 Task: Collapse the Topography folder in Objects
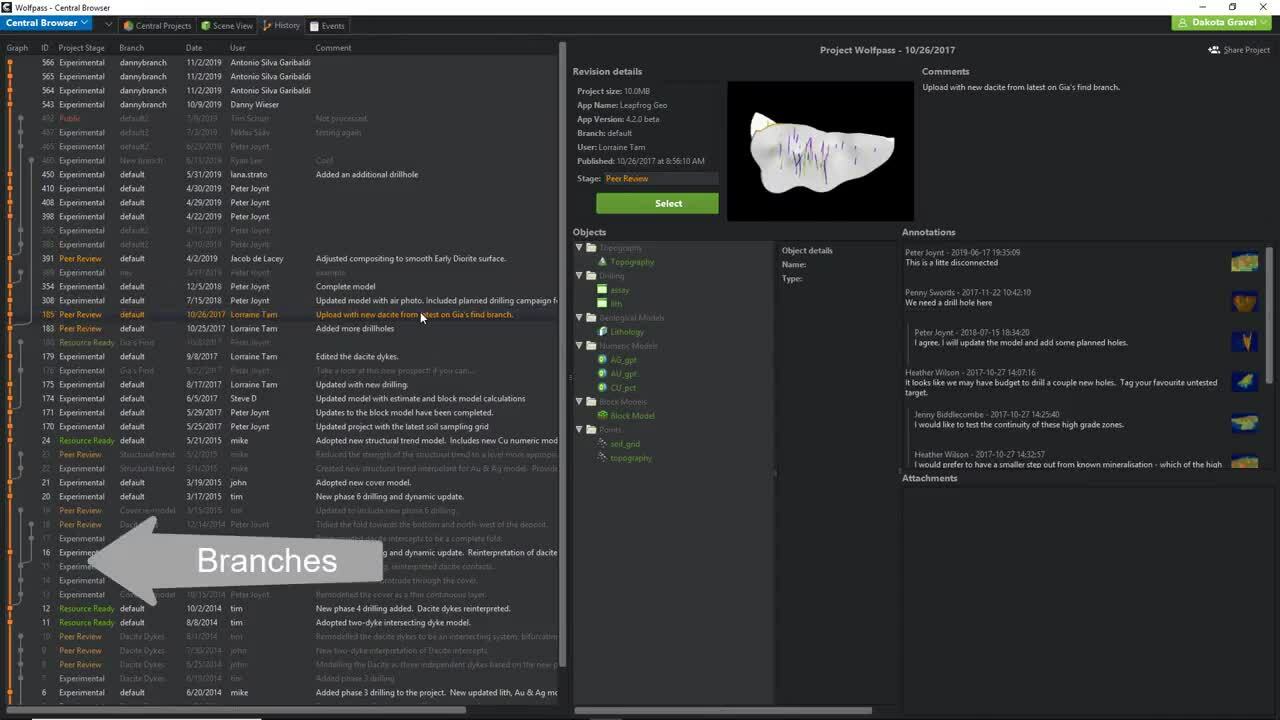579,248
